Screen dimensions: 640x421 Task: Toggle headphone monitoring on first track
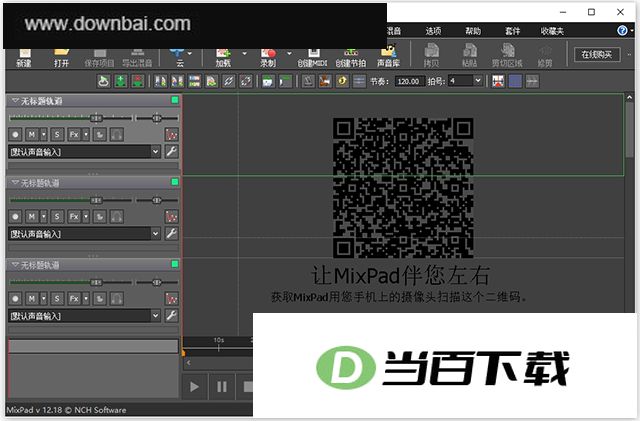pos(116,134)
